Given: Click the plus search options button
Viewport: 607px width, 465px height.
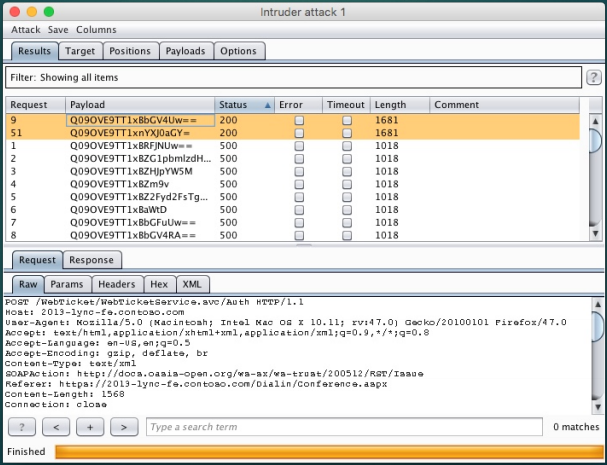Looking at the screenshot, I should tap(90, 427).
